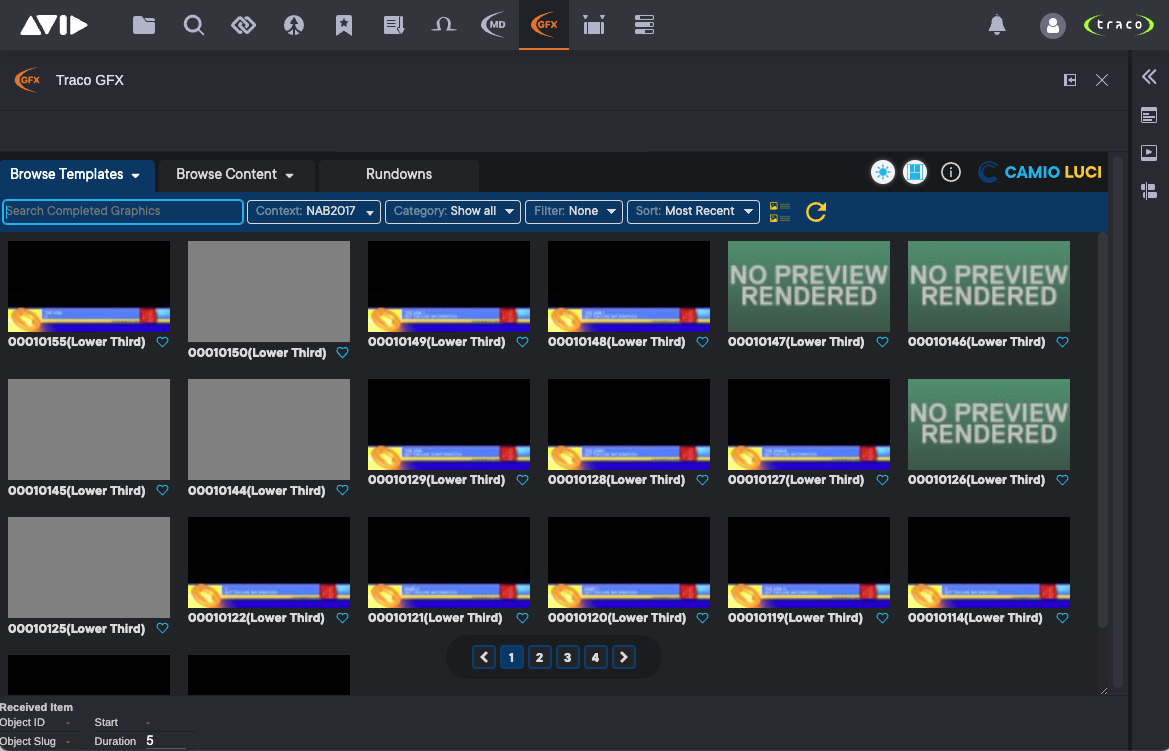Open the Category Show all dropdown
The height and width of the screenshot is (751, 1169).
point(453,211)
